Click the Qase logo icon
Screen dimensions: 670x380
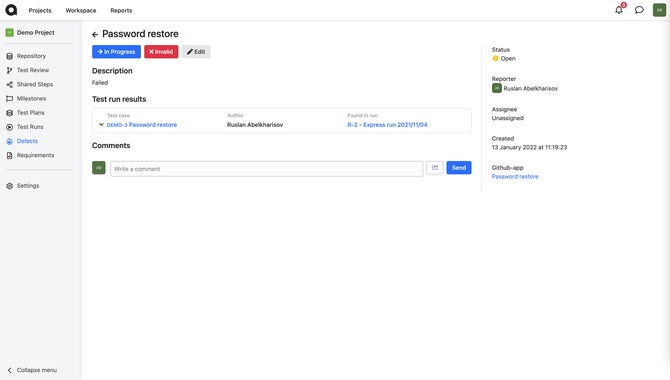[11, 10]
